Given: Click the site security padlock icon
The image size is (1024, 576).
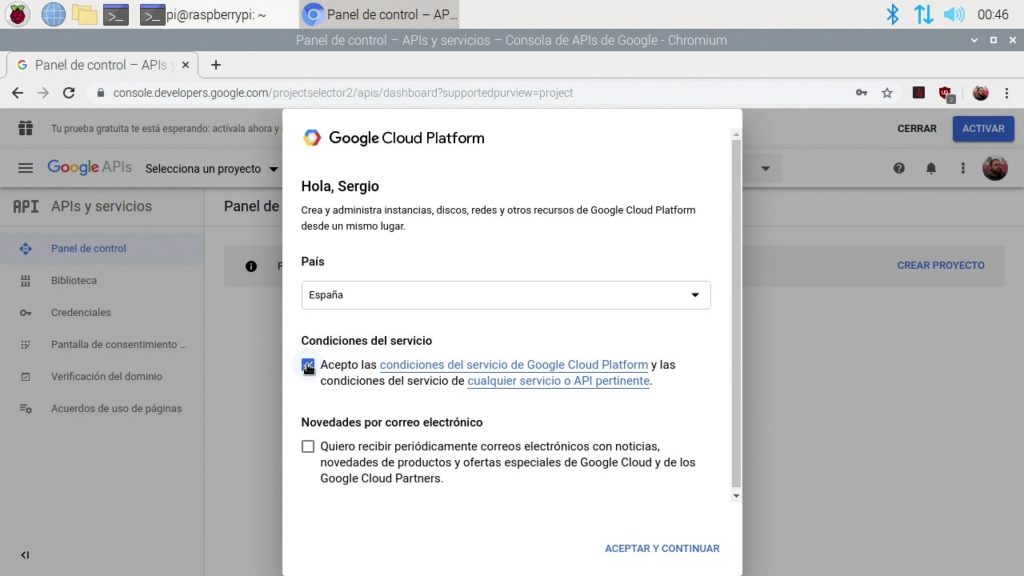Looking at the screenshot, I should coord(100,93).
